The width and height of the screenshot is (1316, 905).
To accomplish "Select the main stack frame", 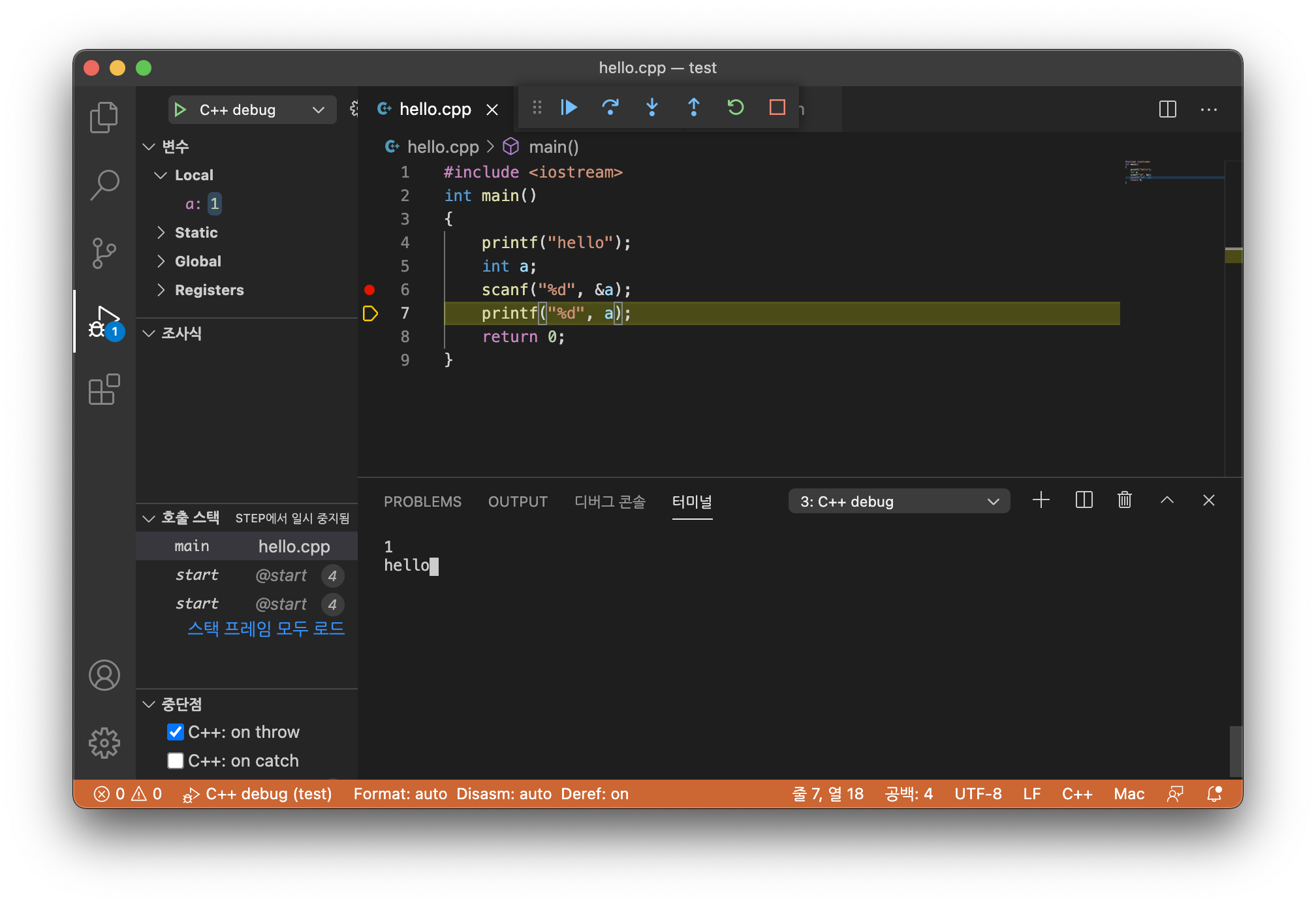I will click(247, 546).
